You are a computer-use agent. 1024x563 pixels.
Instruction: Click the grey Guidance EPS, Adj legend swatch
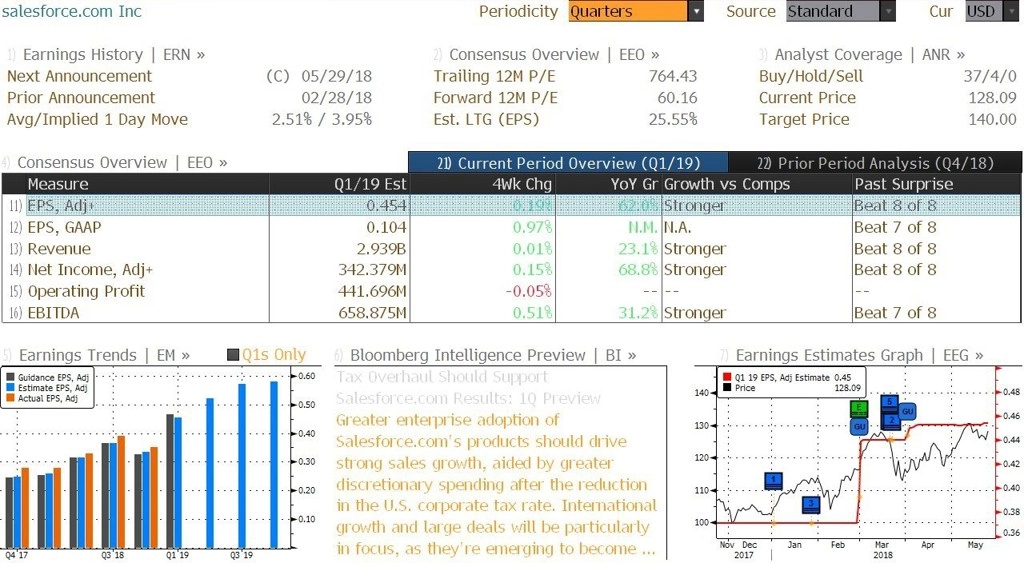coord(10,378)
